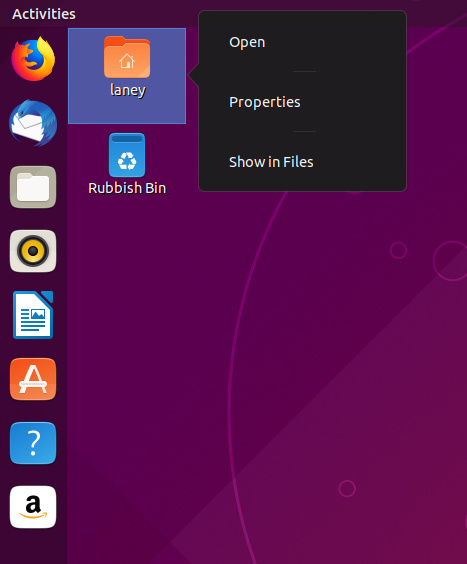Screen dimensions: 467x564
Task: Launch Amazon from the dock
Action: pyautogui.click(x=33, y=507)
